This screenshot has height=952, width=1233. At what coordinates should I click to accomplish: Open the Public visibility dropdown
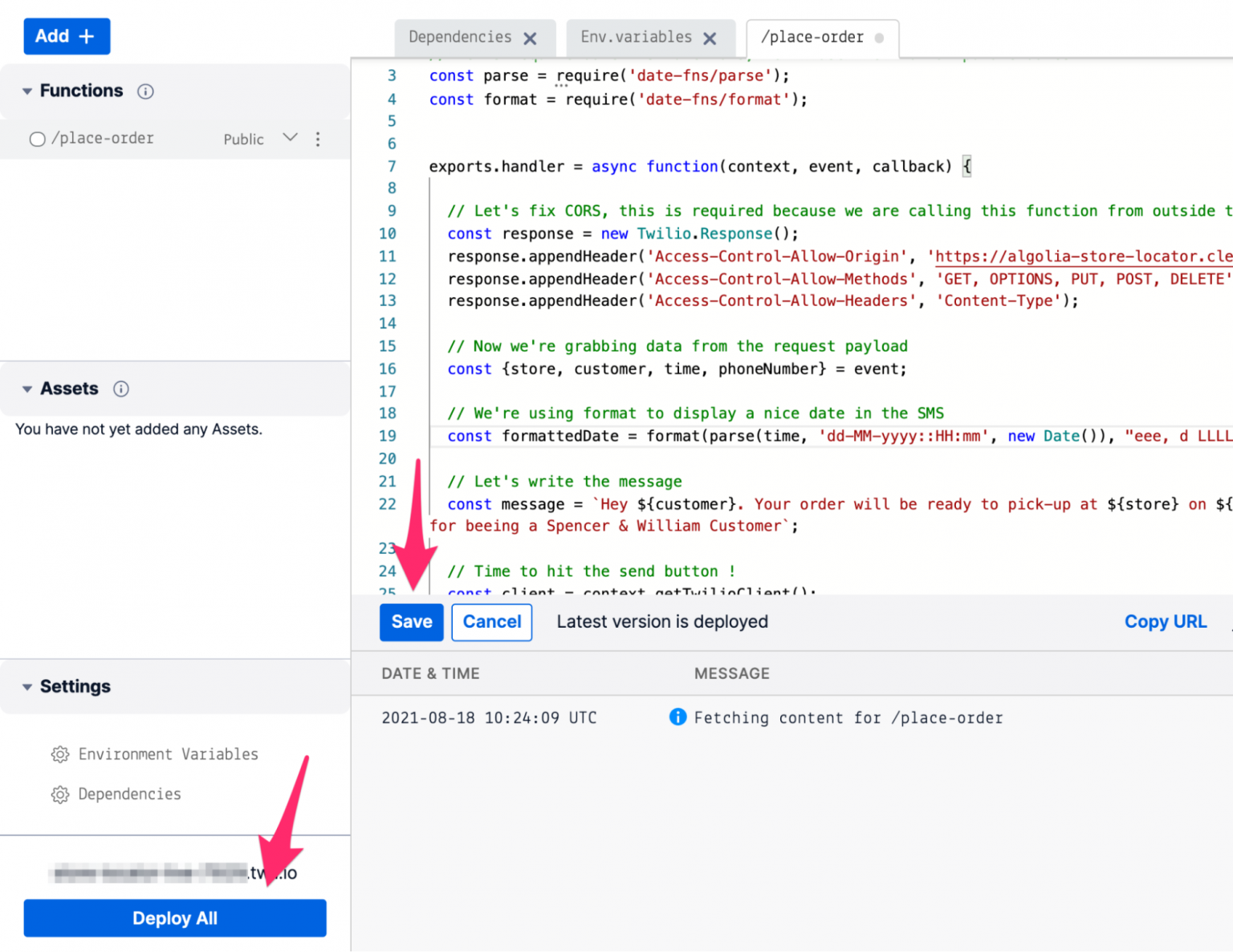coord(291,138)
